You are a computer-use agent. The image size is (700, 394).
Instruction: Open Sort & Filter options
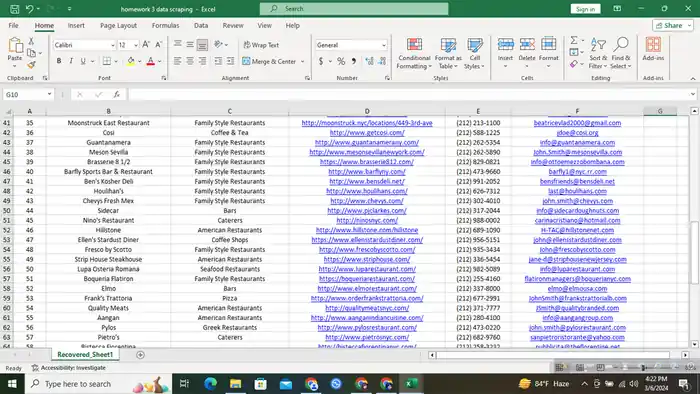(598, 54)
